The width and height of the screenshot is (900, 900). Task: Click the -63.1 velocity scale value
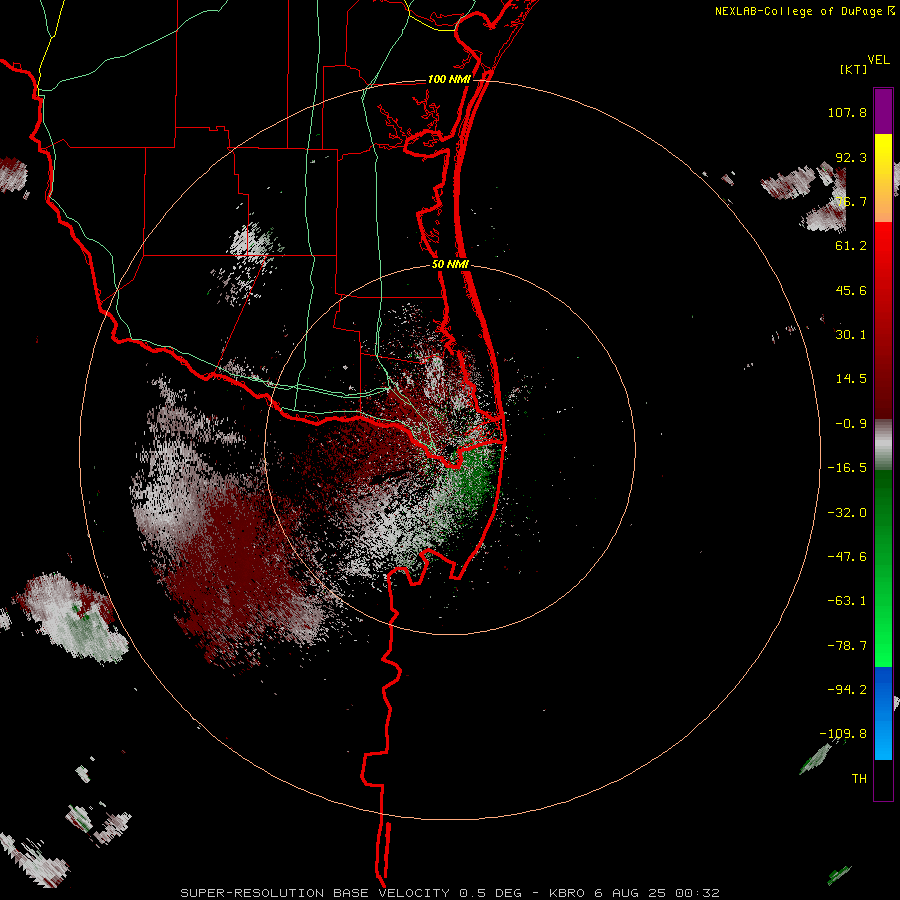847,601
